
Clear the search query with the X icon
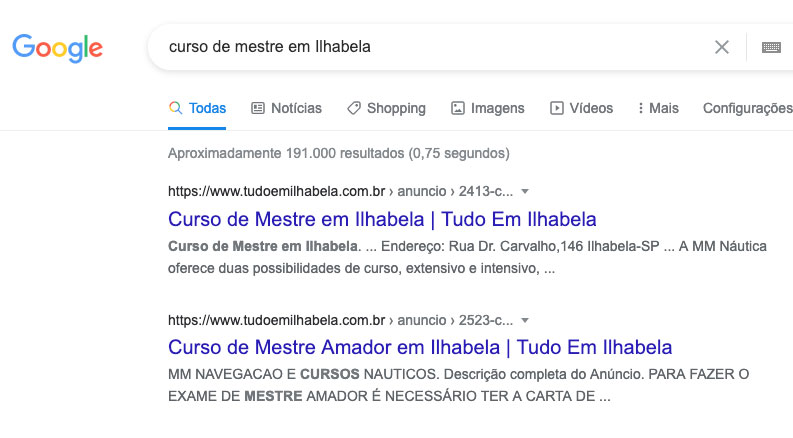[x=722, y=47]
